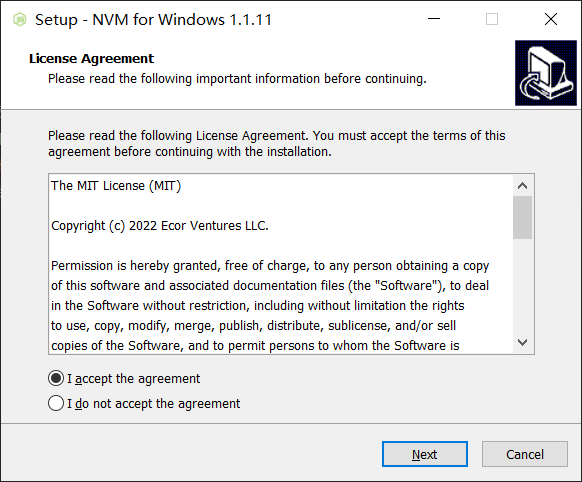
Task: Click the bold License Agreement heading
Action: pyautogui.click(x=91, y=59)
